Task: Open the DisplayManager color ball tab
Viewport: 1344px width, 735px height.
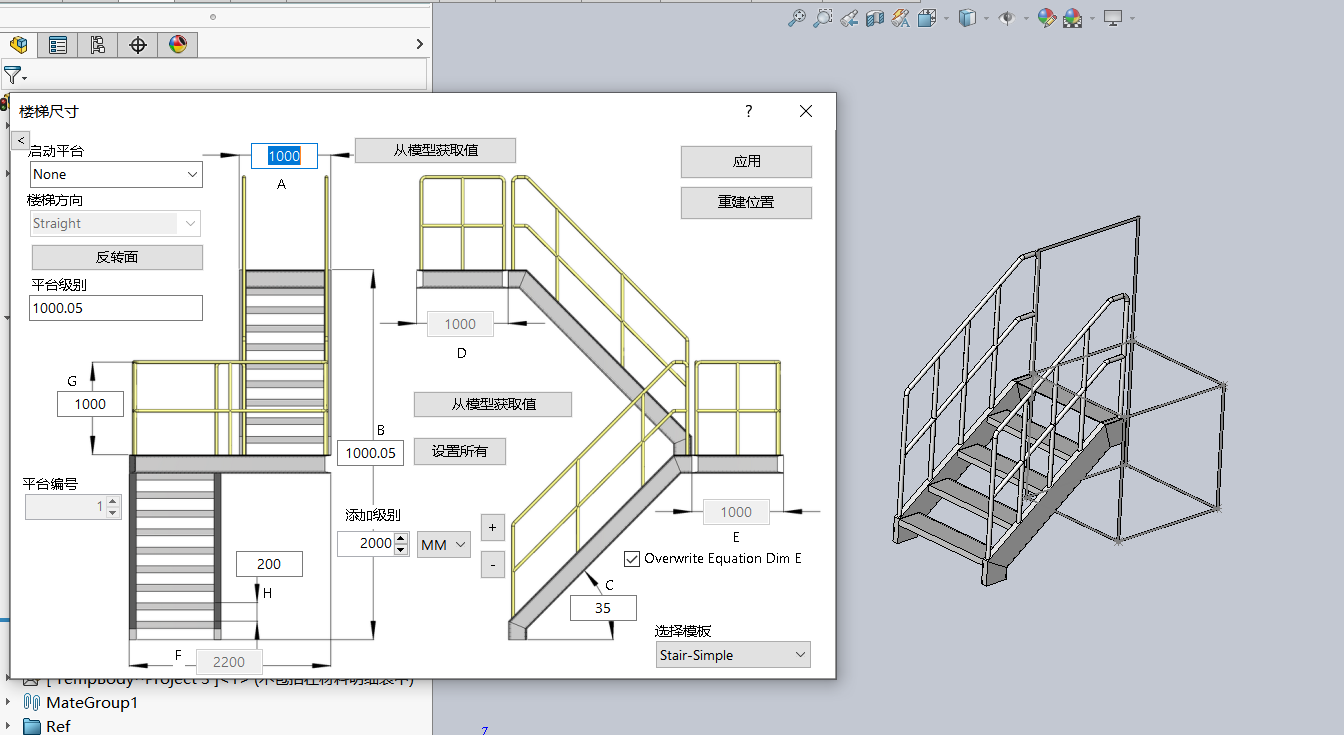Action: click(178, 45)
